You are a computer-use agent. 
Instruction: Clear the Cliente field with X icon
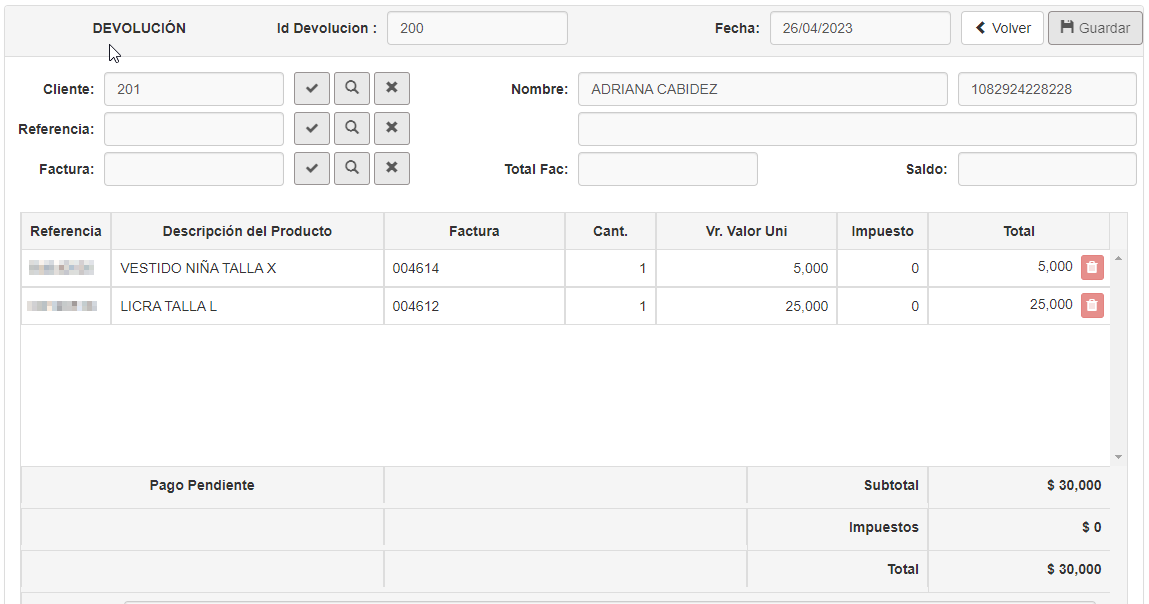(x=392, y=89)
